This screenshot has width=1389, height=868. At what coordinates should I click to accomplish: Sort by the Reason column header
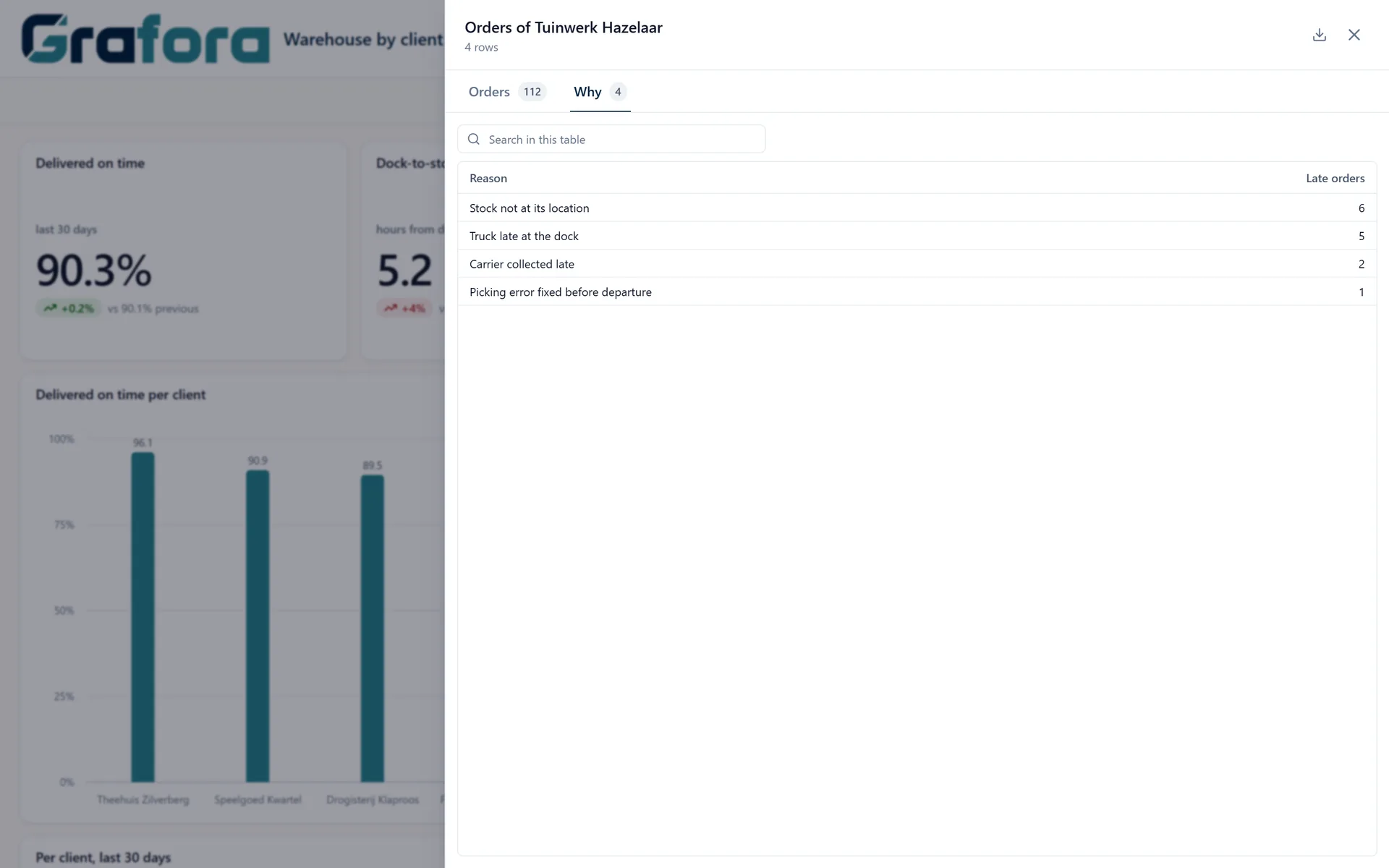click(488, 178)
